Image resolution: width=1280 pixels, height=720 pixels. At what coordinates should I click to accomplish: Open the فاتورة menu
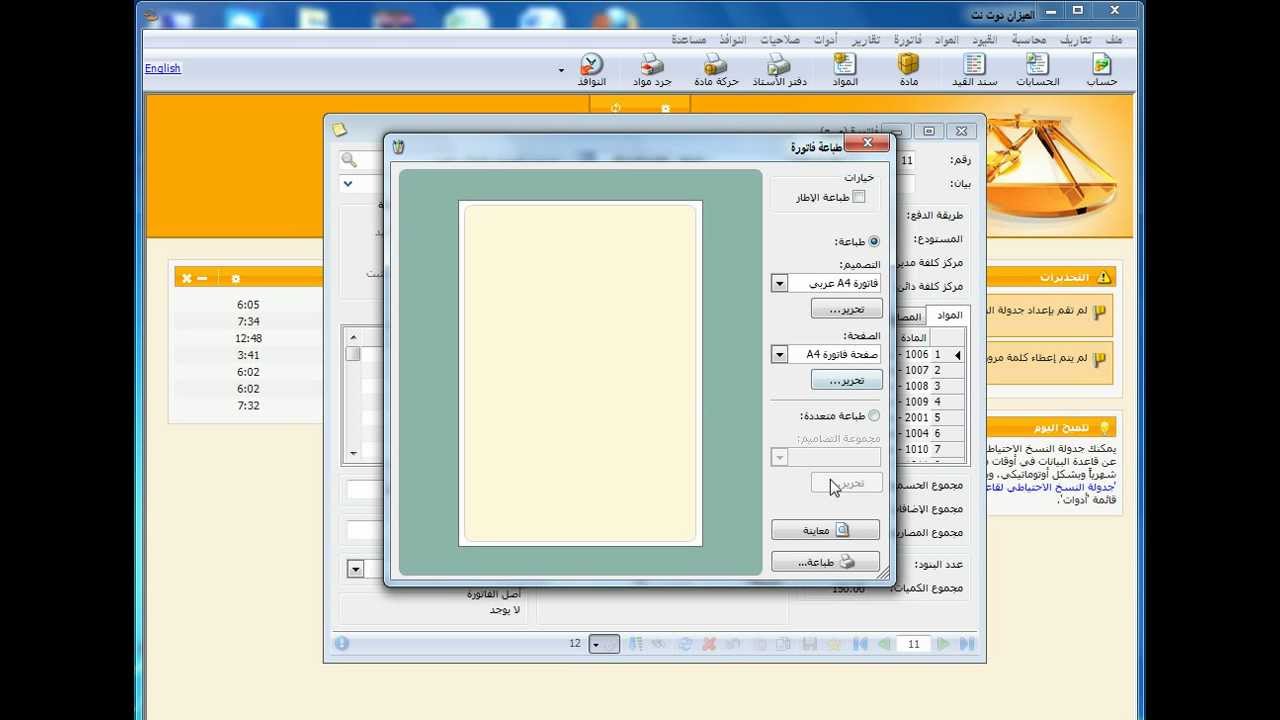point(908,39)
